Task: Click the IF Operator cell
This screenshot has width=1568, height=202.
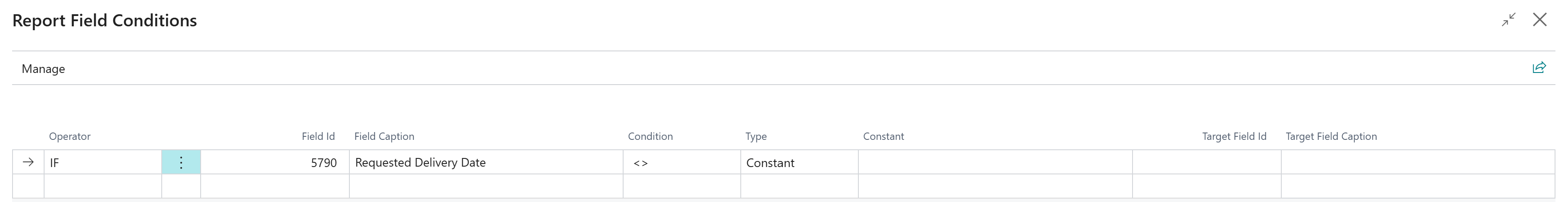Action: coord(102,162)
